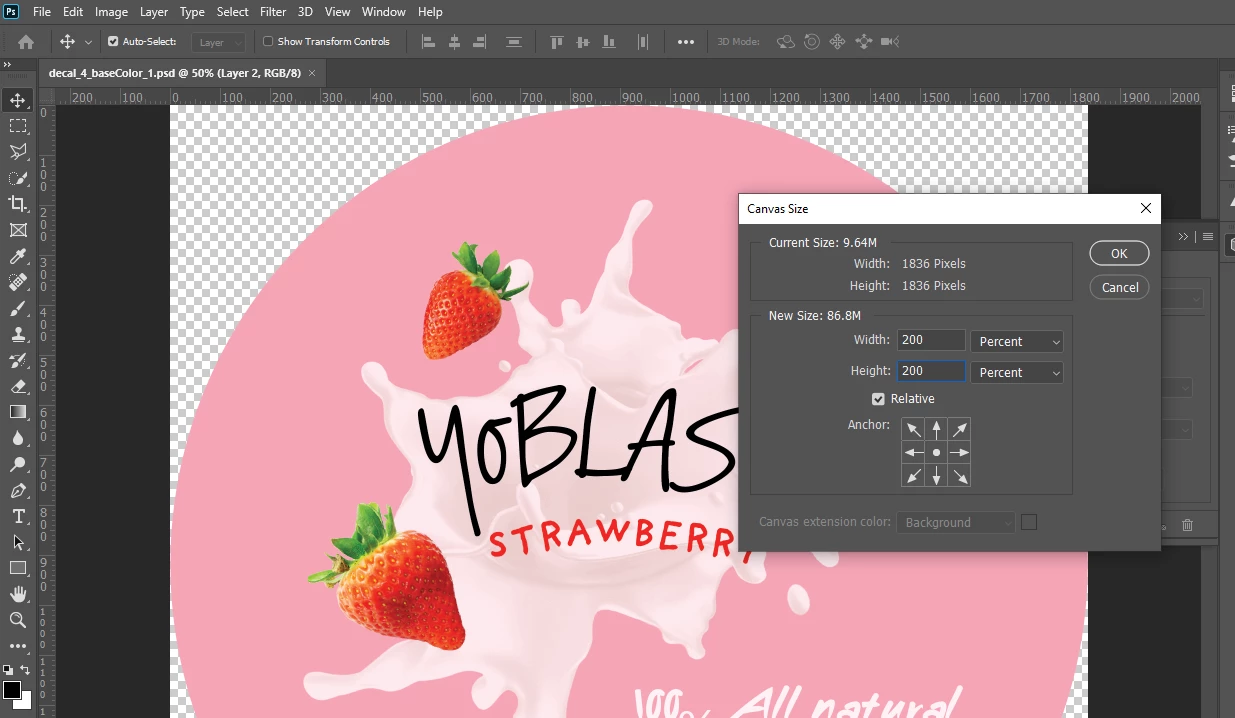The image size is (1235, 718).
Task: Click Align left edges icon
Action: [429, 42]
